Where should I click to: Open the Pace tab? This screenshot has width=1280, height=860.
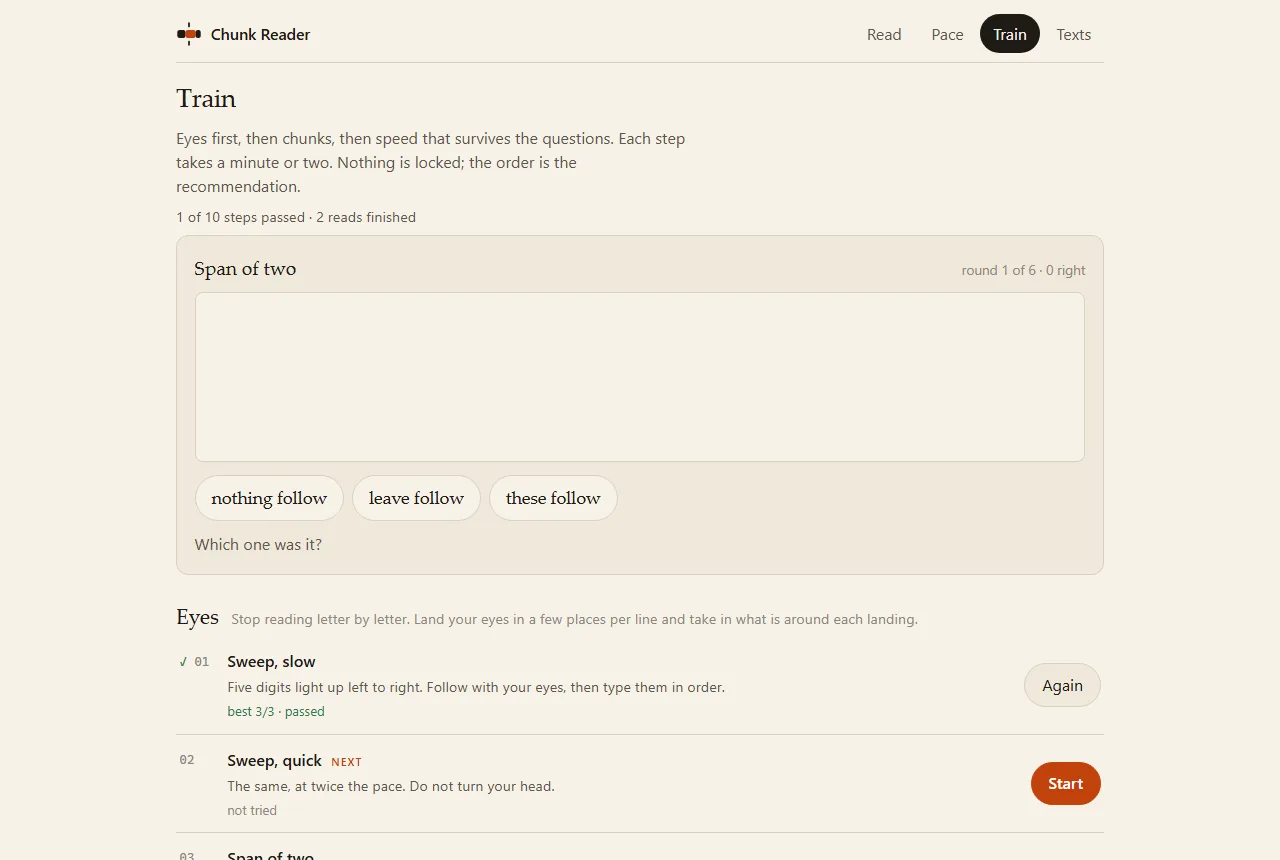(947, 34)
